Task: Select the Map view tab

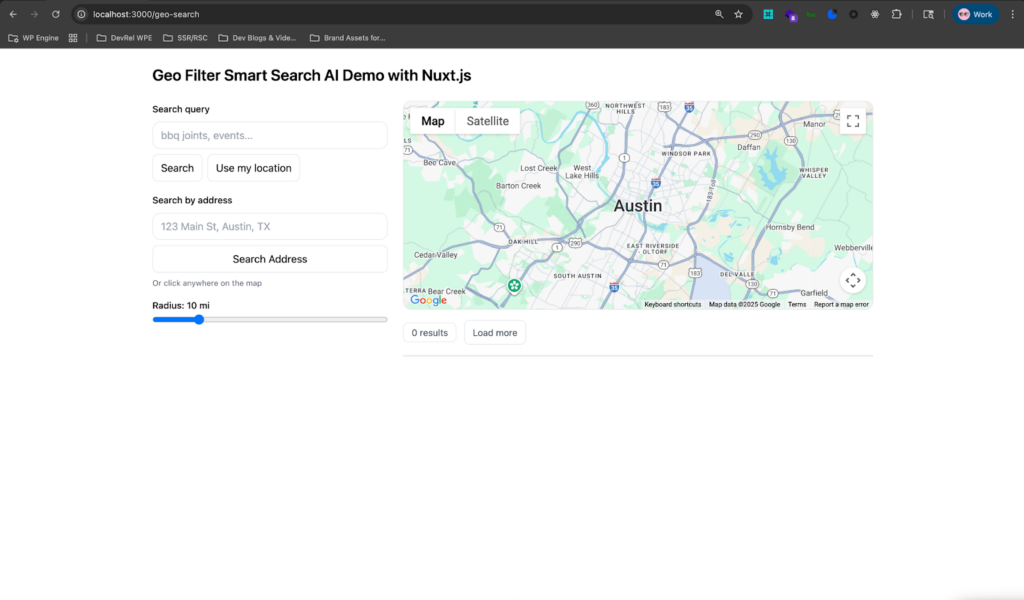Action: coord(433,121)
